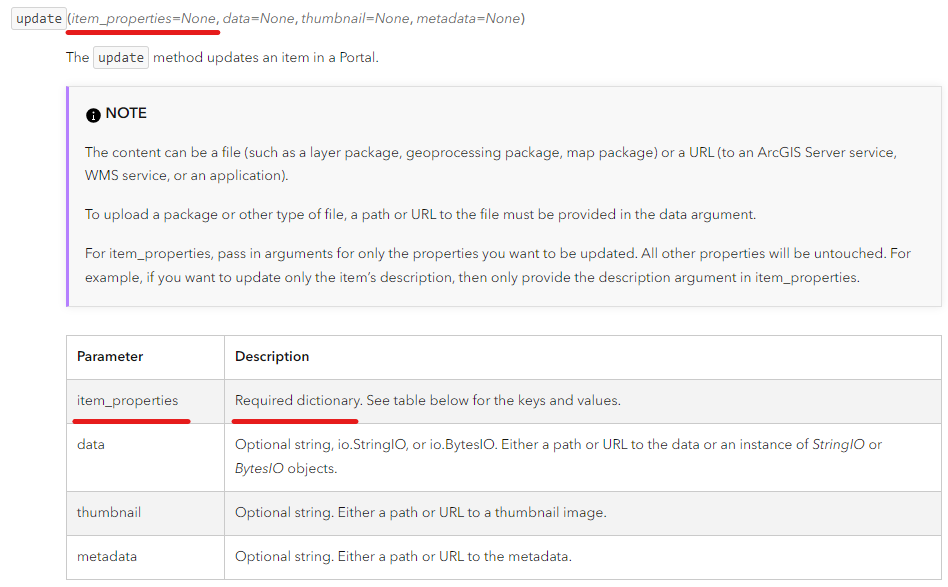948x587 pixels.
Task: Click the info icon beside NOTE
Action: pos(93,115)
